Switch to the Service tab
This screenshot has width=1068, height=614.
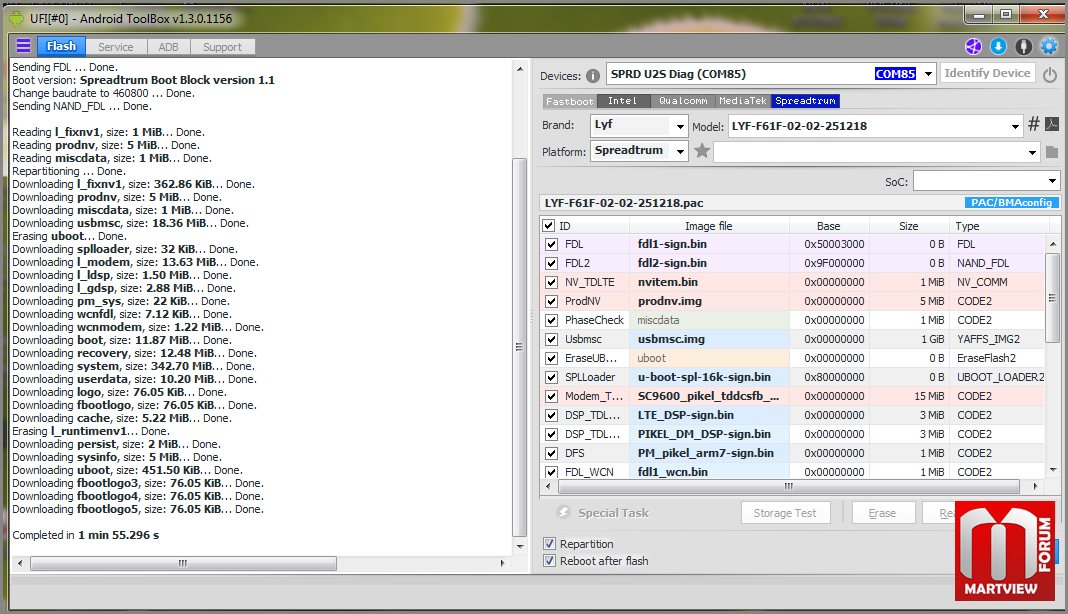tap(116, 47)
